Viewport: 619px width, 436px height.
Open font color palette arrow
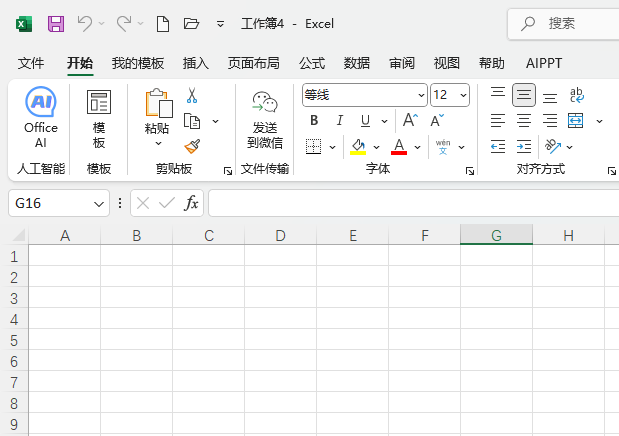click(x=417, y=147)
